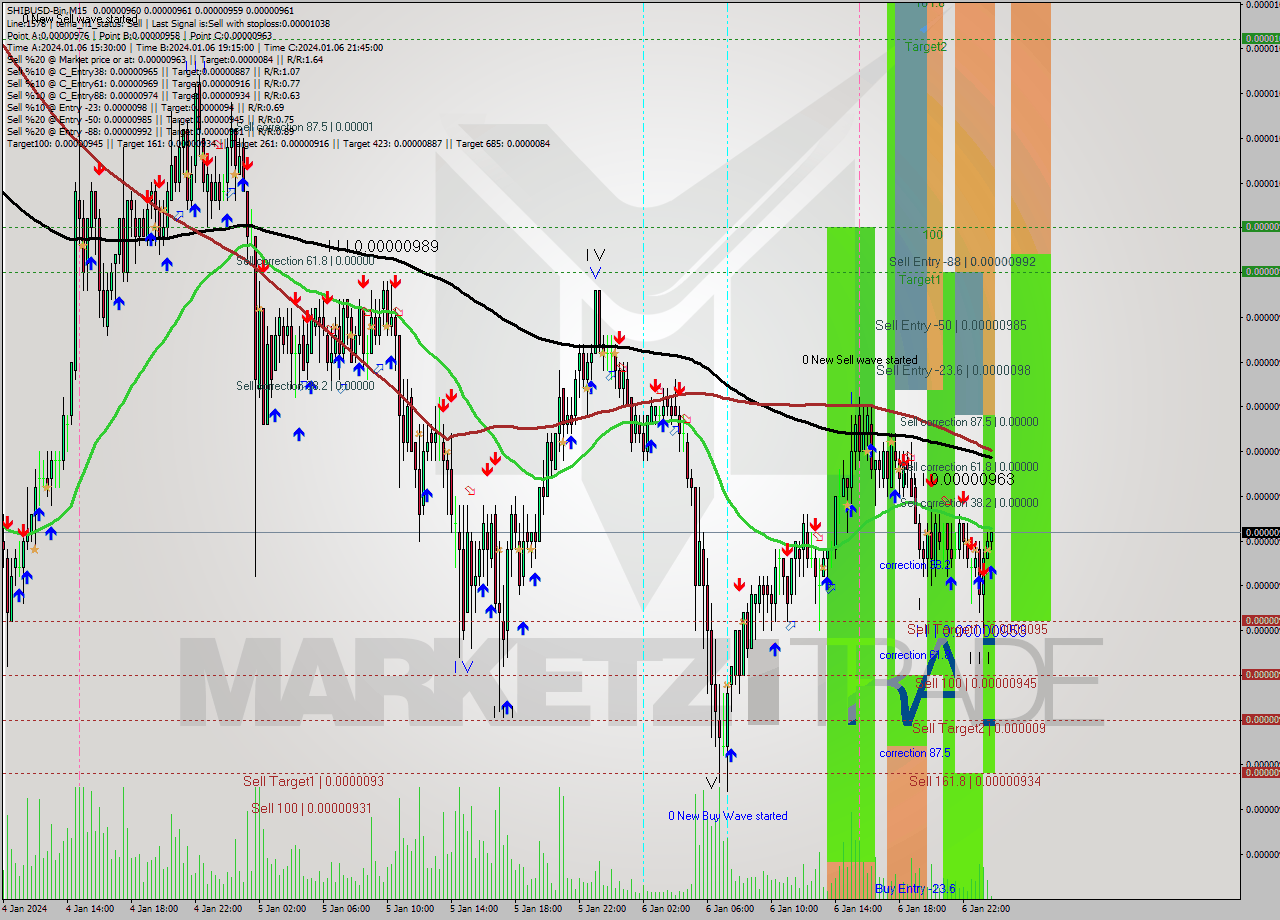The image size is (1280, 920).
Task: Click the "4 Jan 18:00" time axis label
Action: [x=152, y=909]
